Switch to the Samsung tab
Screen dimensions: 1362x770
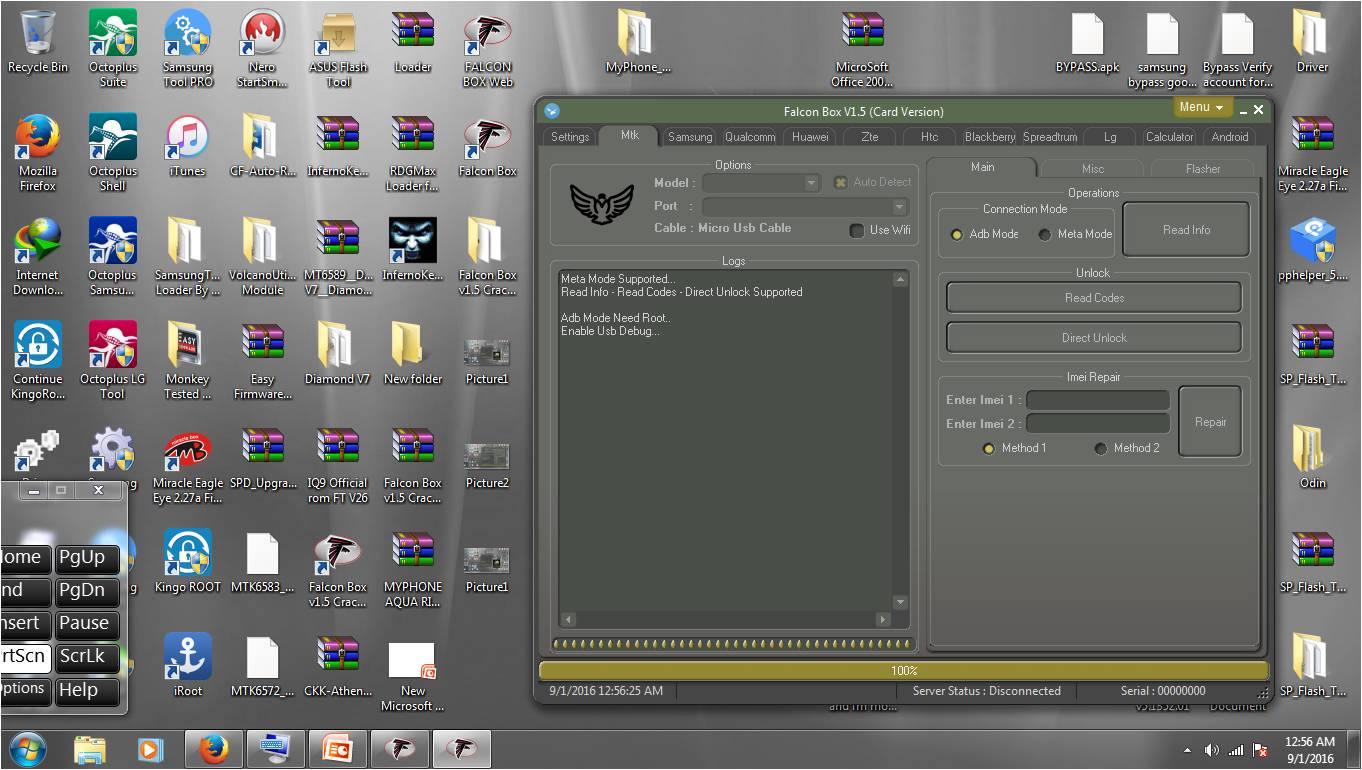click(x=690, y=137)
